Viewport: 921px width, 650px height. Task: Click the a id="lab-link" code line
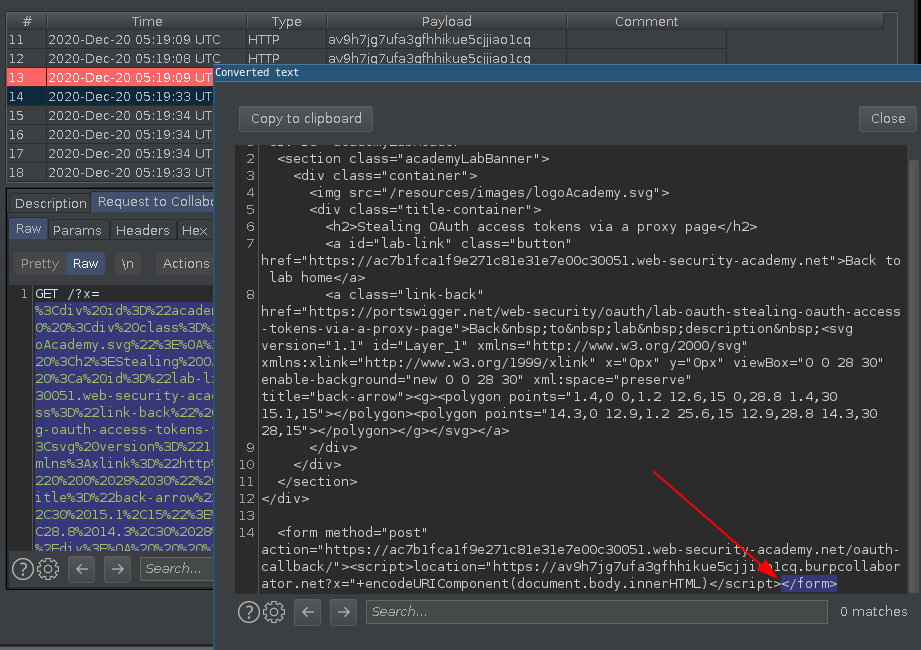pos(448,244)
